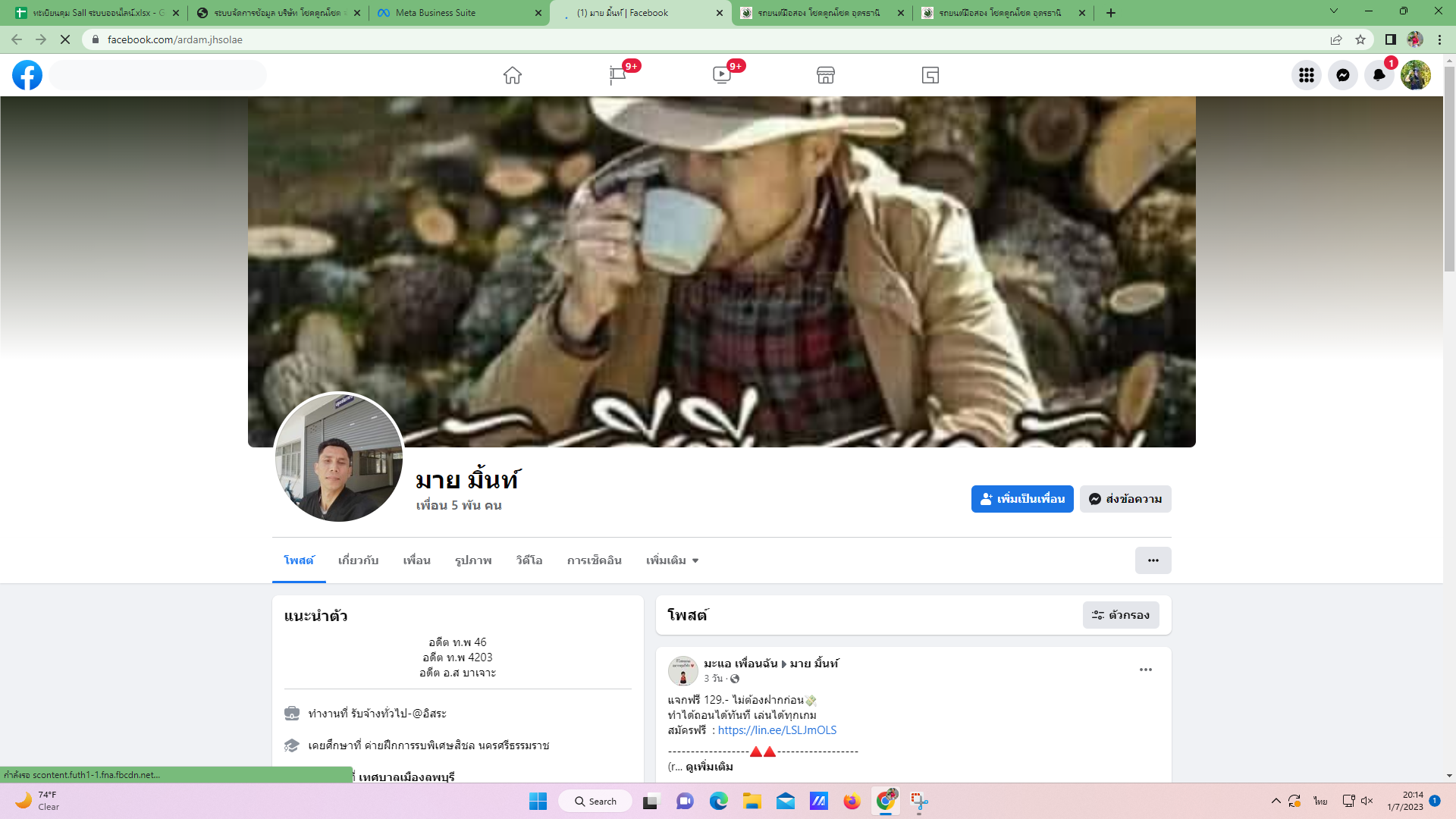Image resolution: width=1456 pixels, height=819 pixels.
Task: Switch to the เพื่อน tab
Action: [416, 560]
